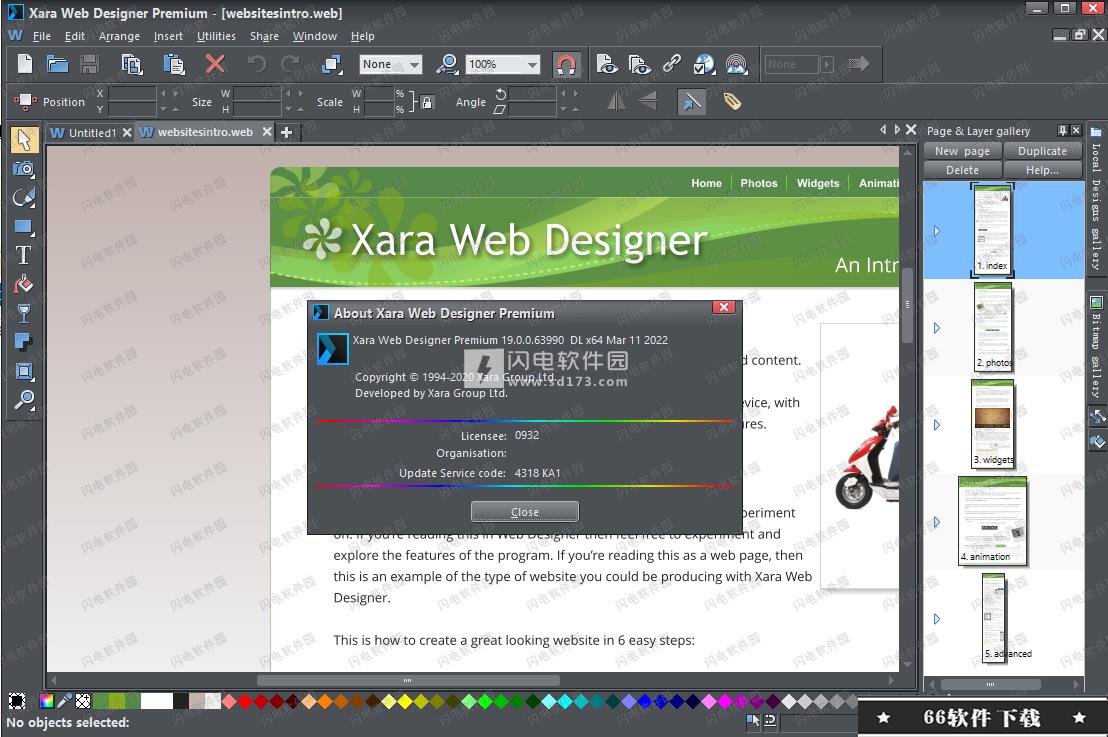The width and height of the screenshot is (1108, 737).
Task: Click the globe with checkmark export icon
Action: pos(704,64)
